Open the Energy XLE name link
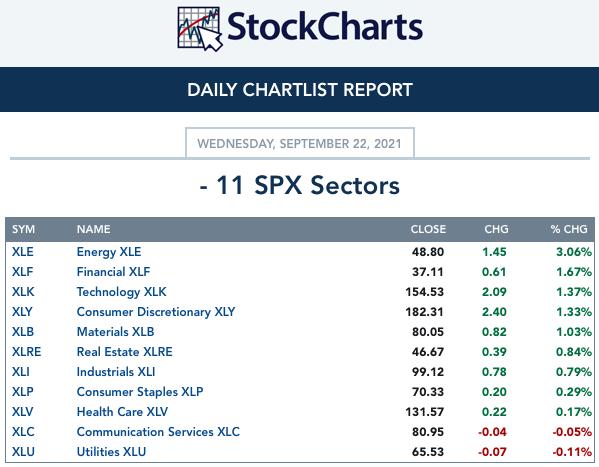Viewport: 599px width, 467px height. (x=109, y=252)
